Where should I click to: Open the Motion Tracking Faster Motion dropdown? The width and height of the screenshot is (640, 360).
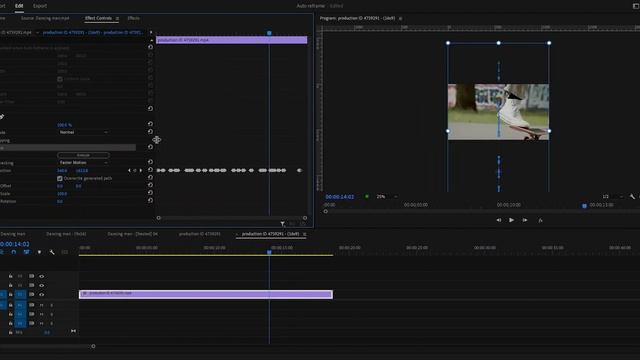point(83,162)
